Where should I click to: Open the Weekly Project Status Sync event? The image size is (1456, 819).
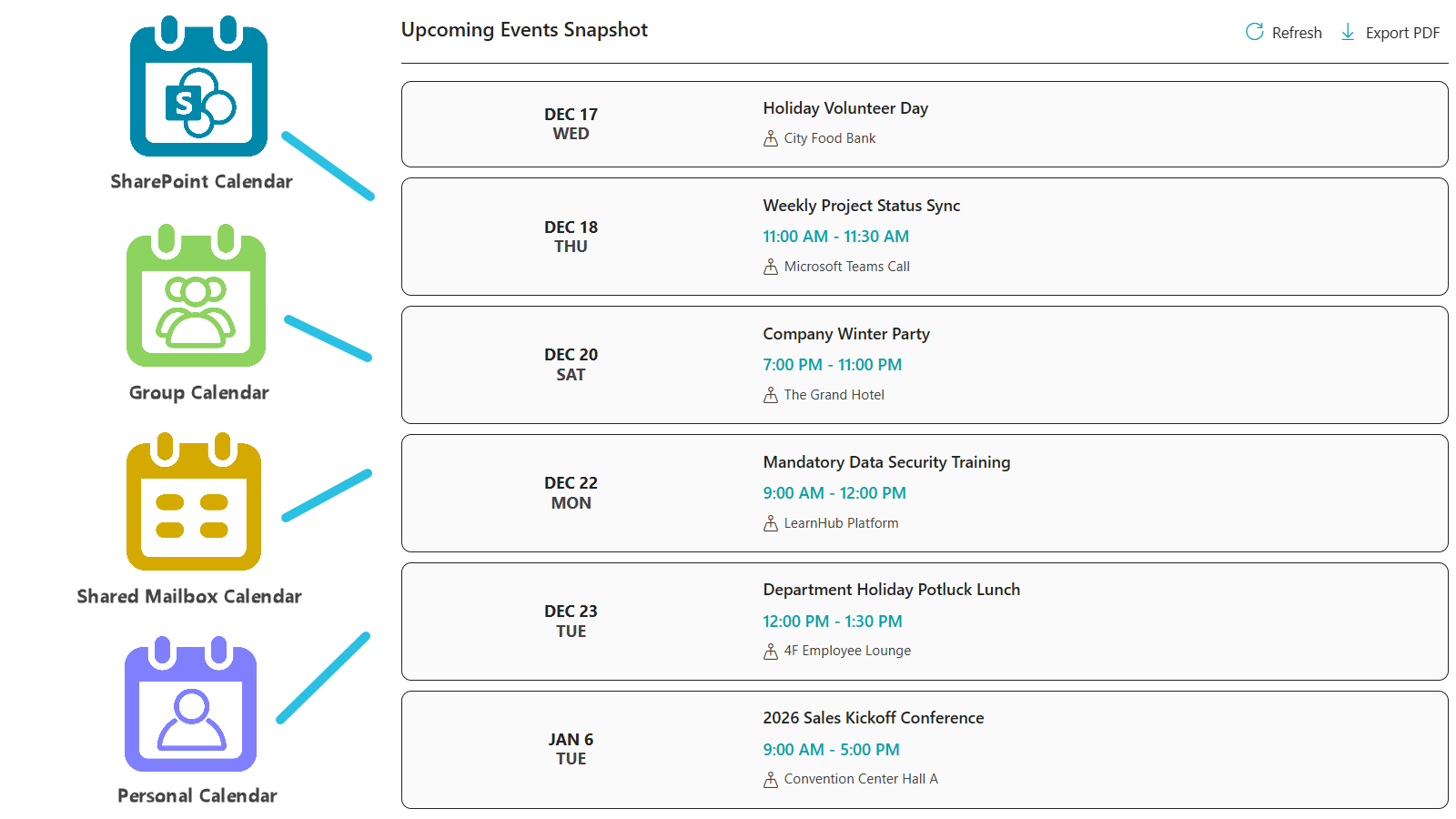coord(924,237)
